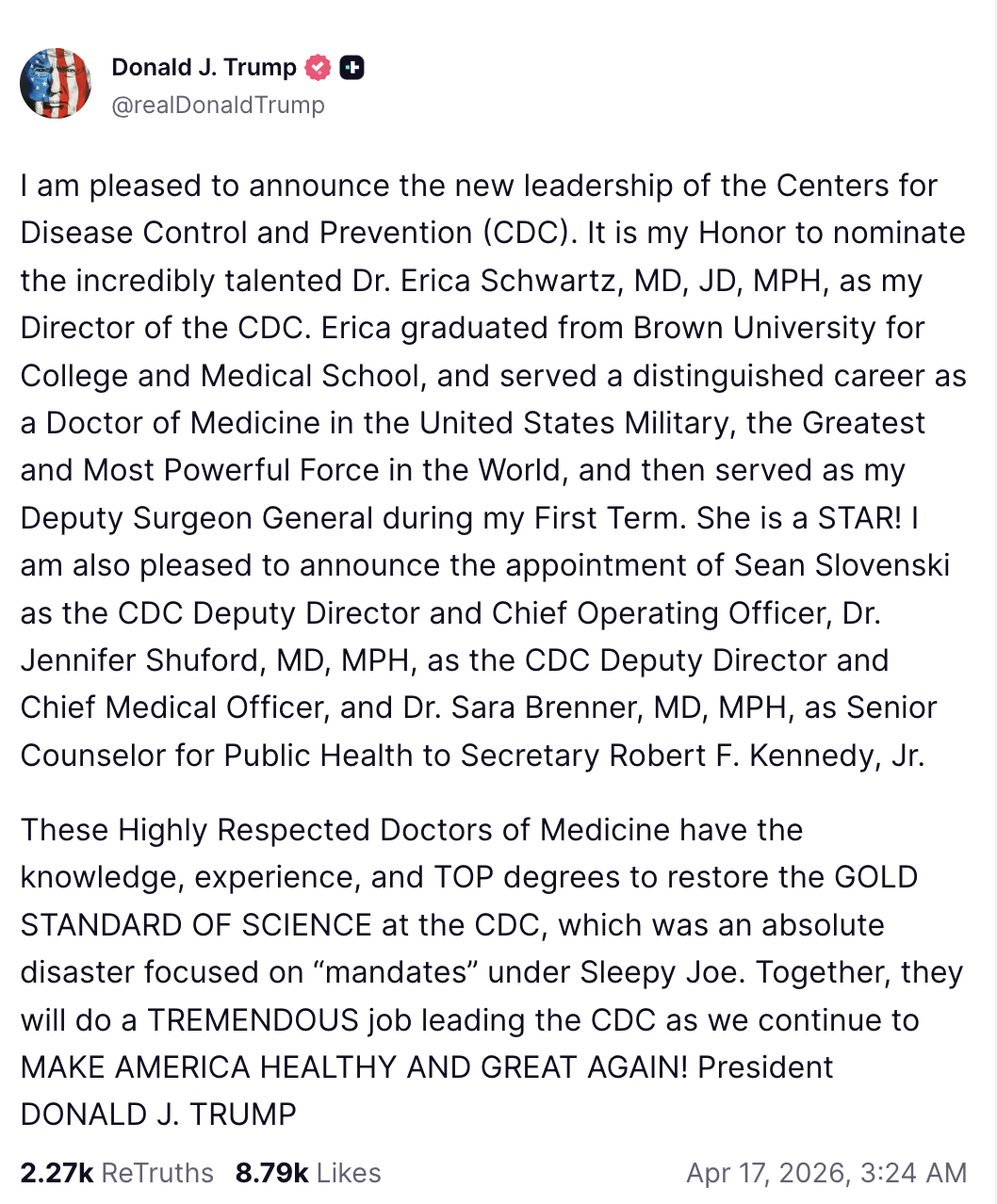Click the black plus badge icon
997x1204 pixels.
pos(352,67)
